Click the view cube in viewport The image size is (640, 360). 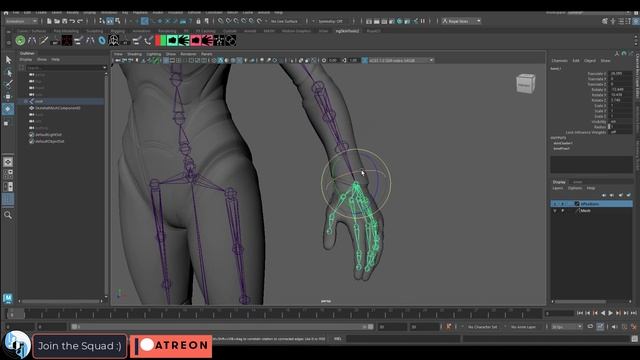[525, 83]
